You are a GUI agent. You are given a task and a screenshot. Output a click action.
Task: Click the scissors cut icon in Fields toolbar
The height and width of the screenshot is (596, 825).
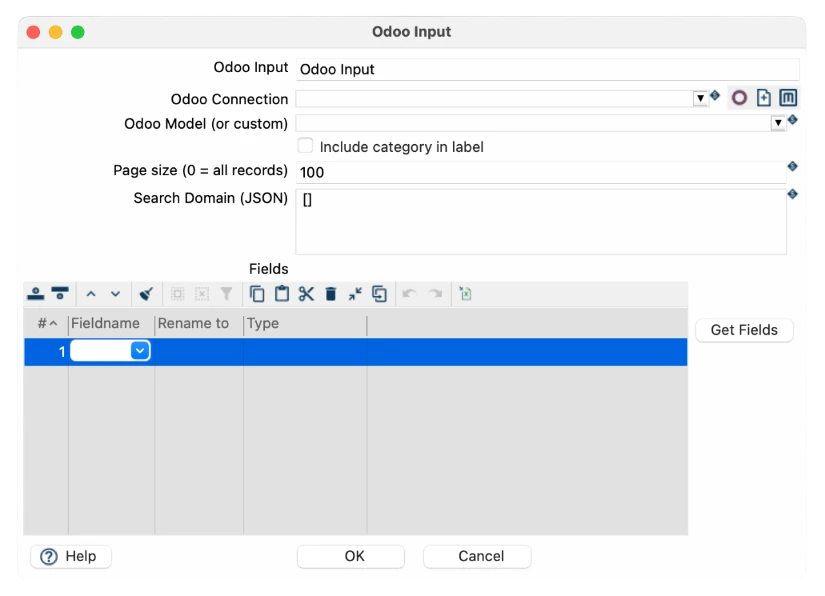point(306,294)
